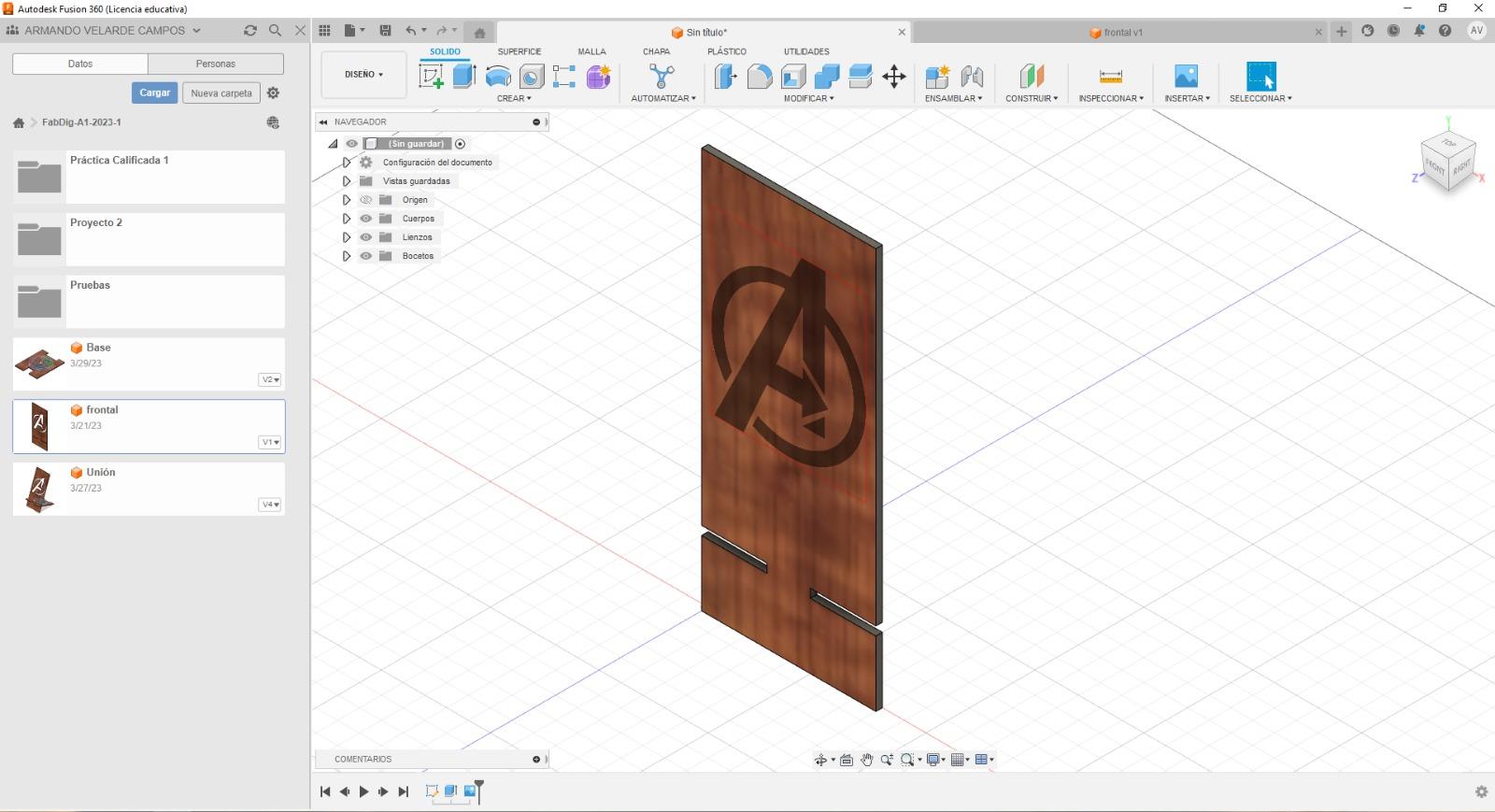
Task: Hide the Cuerpos folder visibility
Action: [366, 219]
